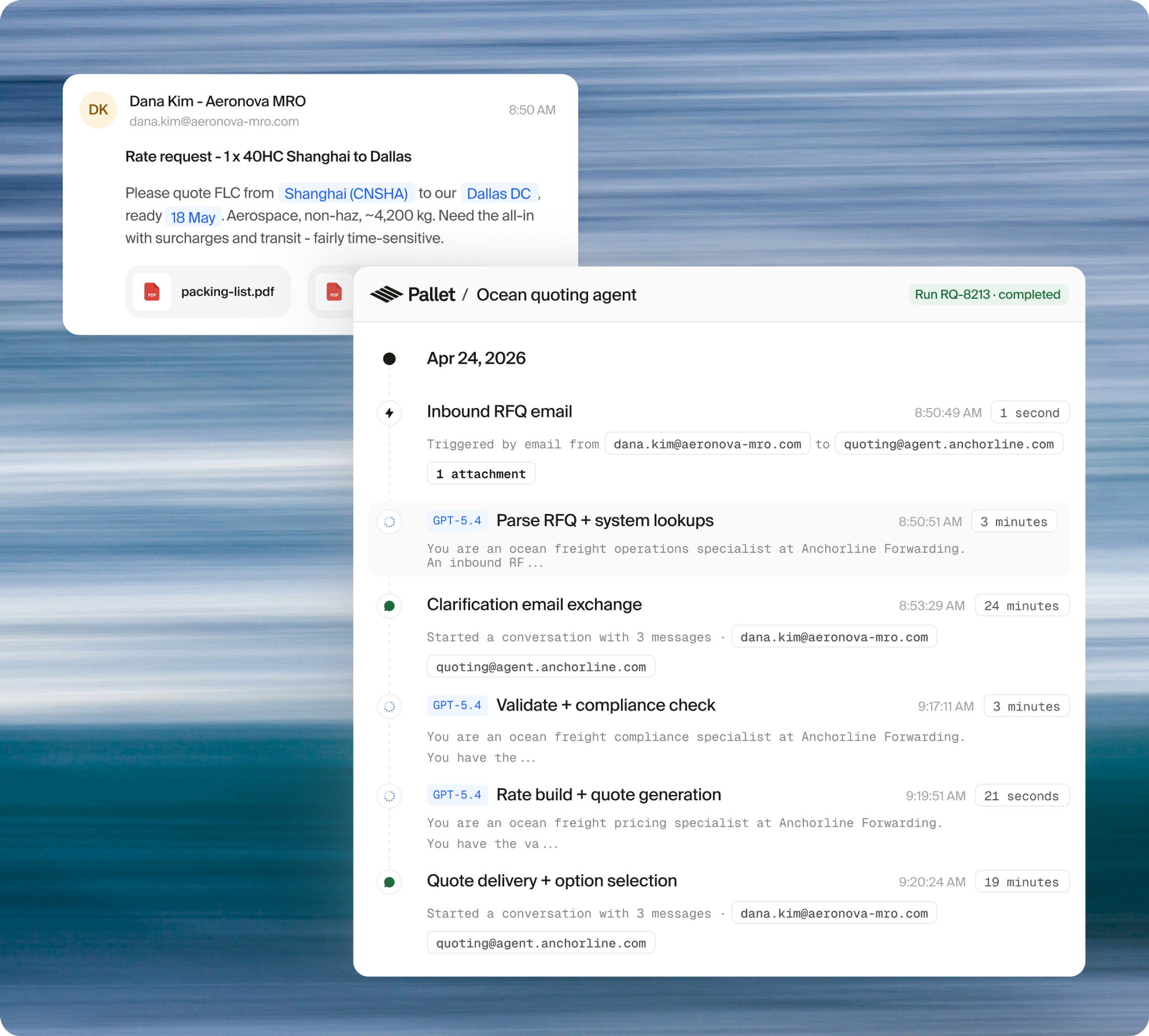Image resolution: width=1149 pixels, height=1036 pixels.
Task: Click the email subject Rate request line
Action: click(268, 157)
